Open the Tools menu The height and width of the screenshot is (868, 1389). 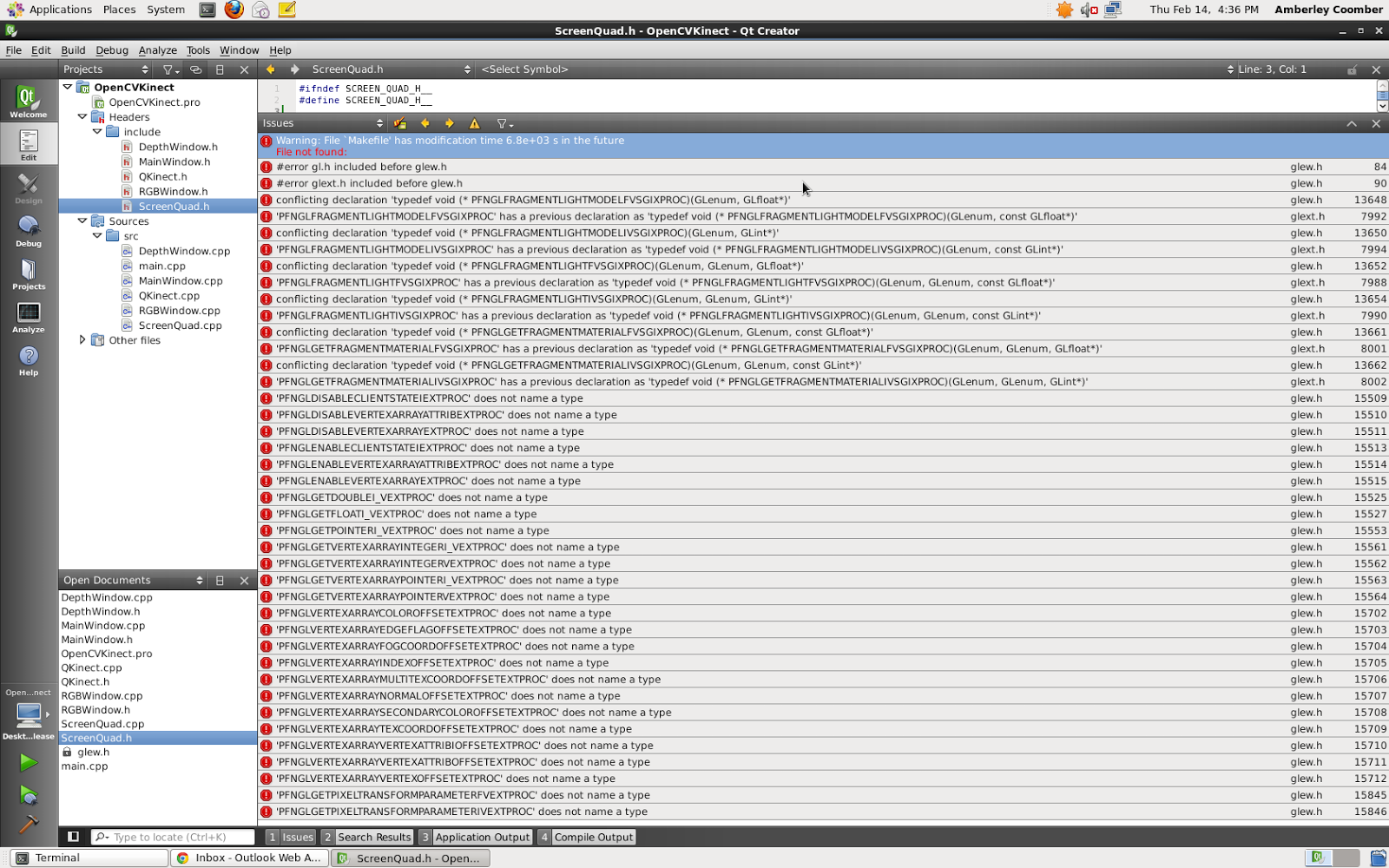[x=198, y=50]
